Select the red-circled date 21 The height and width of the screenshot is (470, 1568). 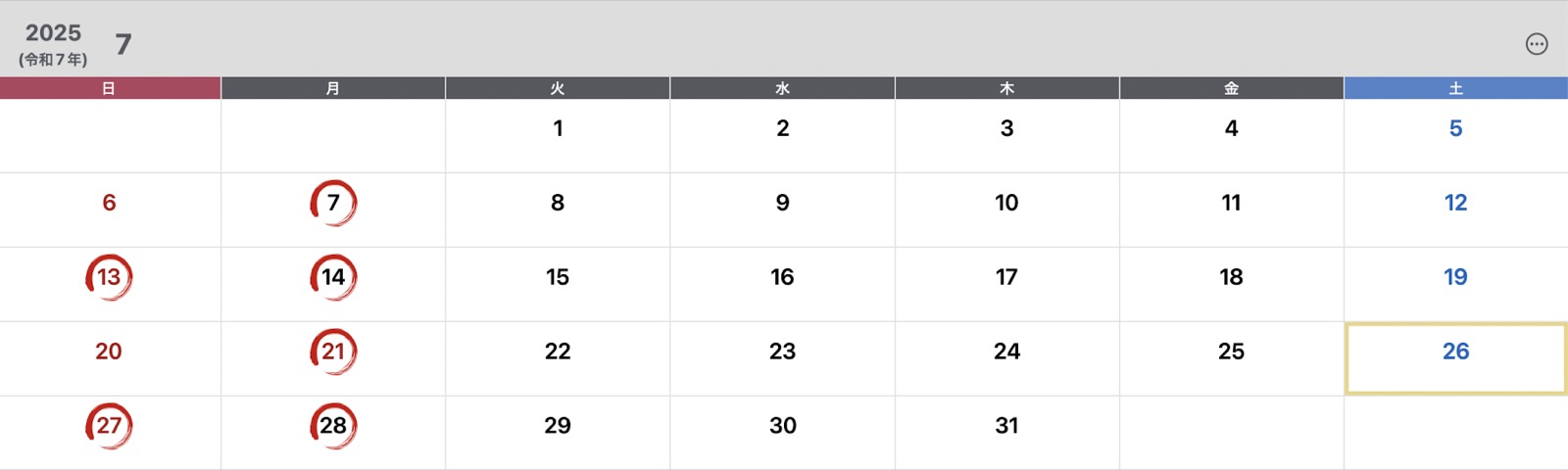tap(333, 352)
